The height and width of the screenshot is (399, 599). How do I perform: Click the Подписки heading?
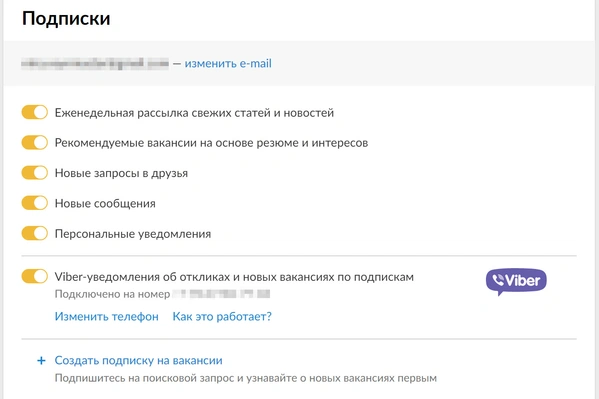66,18
